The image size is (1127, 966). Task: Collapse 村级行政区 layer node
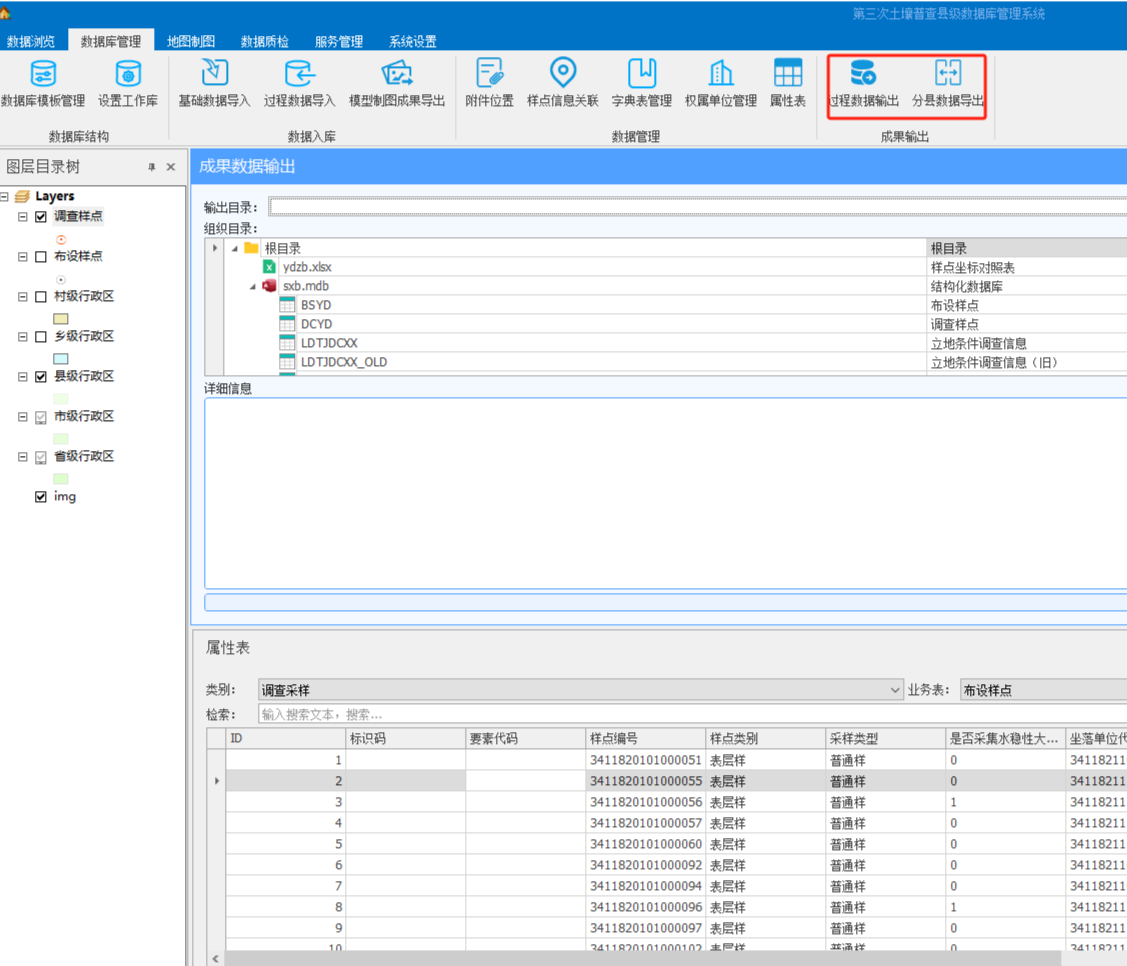pos(22,297)
